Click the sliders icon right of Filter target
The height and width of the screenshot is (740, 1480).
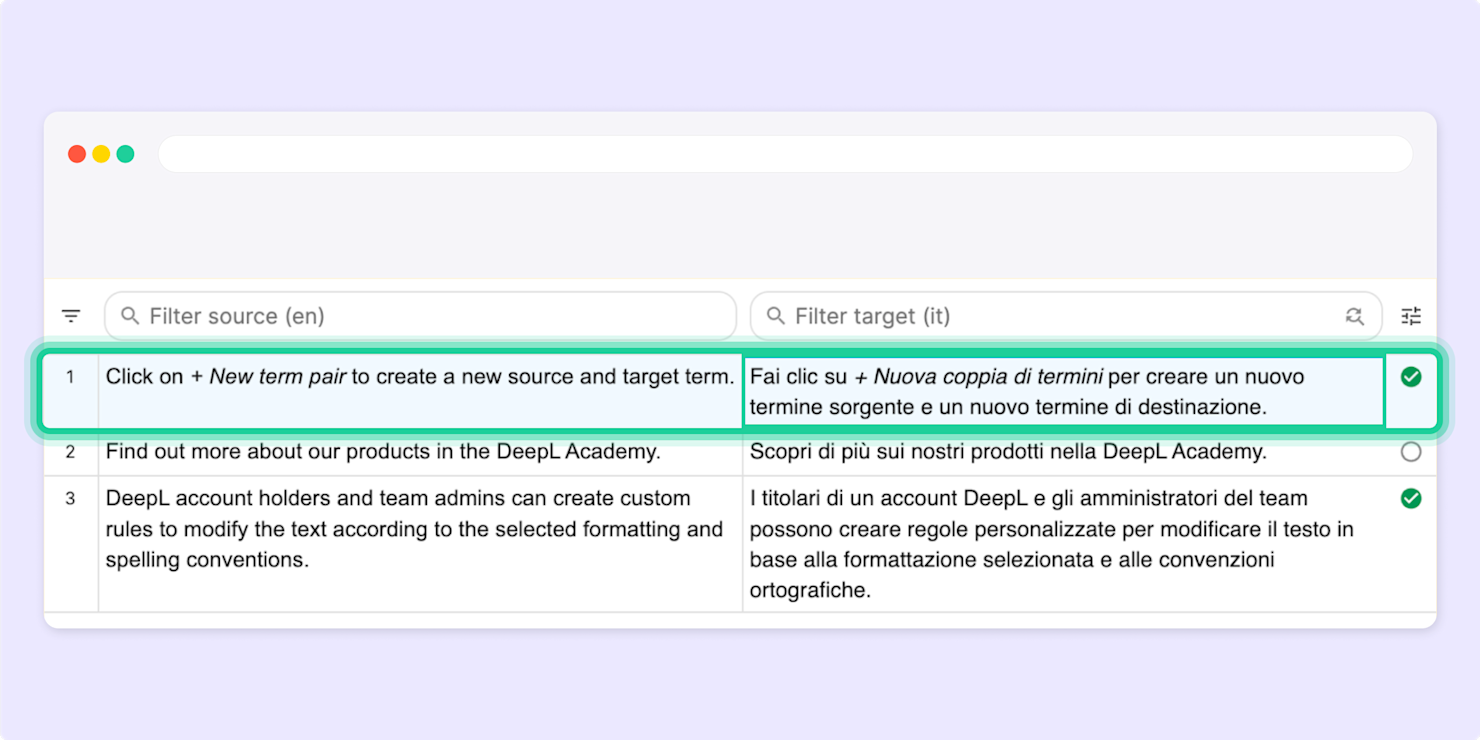pos(1411,315)
